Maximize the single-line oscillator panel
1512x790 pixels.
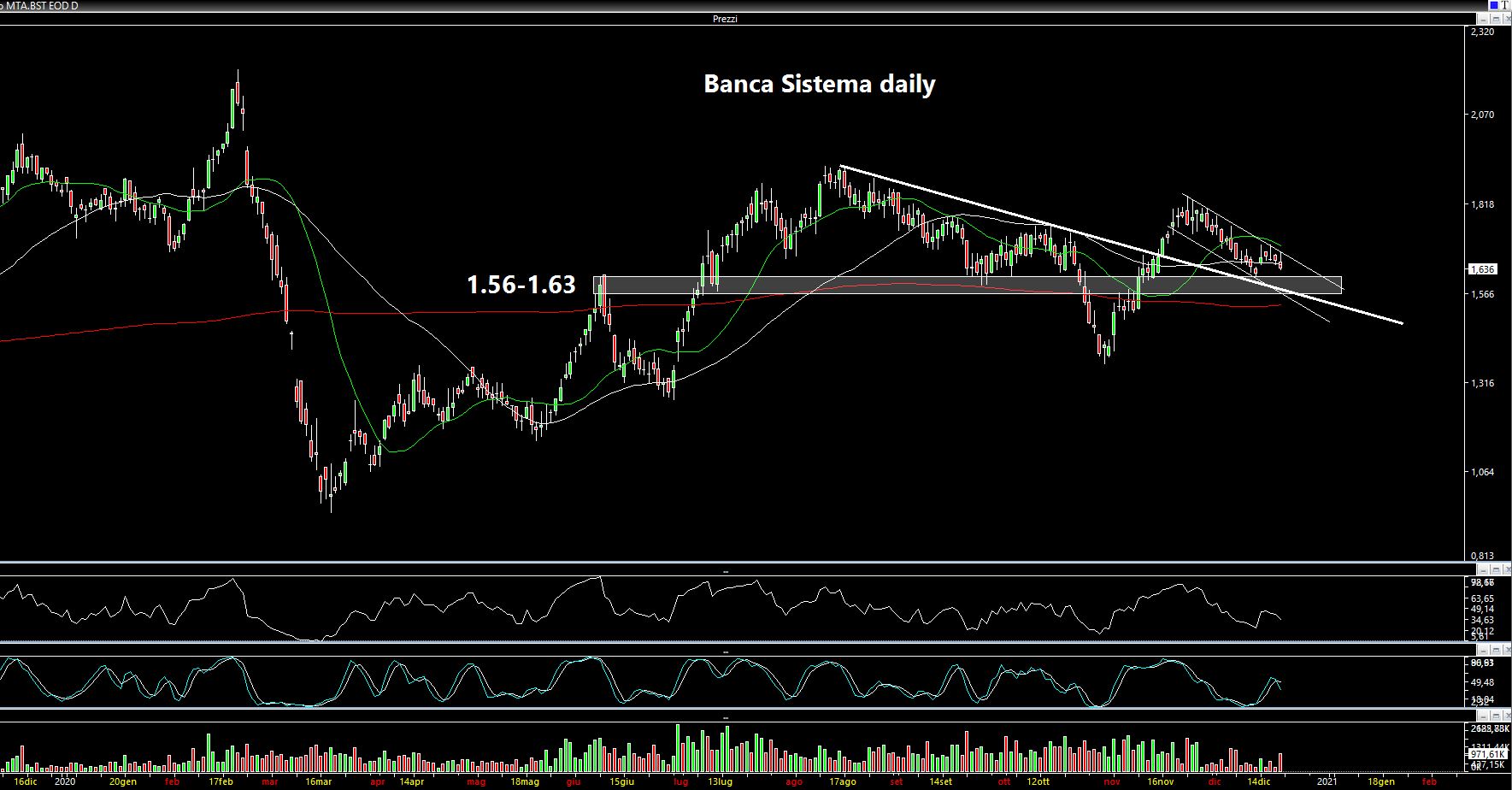coord(1496,569)
